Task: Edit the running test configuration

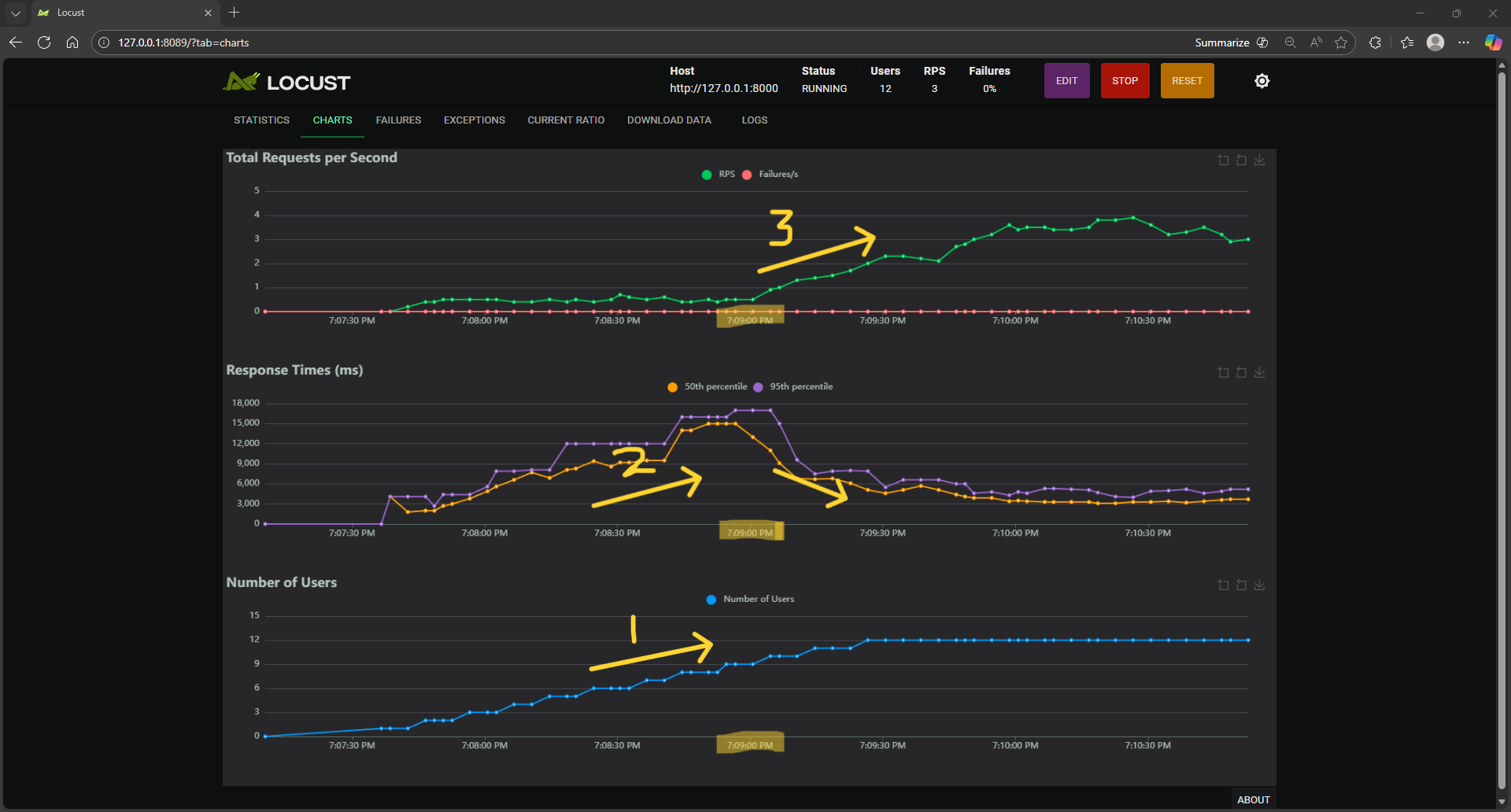Action: pos(1066,80)
